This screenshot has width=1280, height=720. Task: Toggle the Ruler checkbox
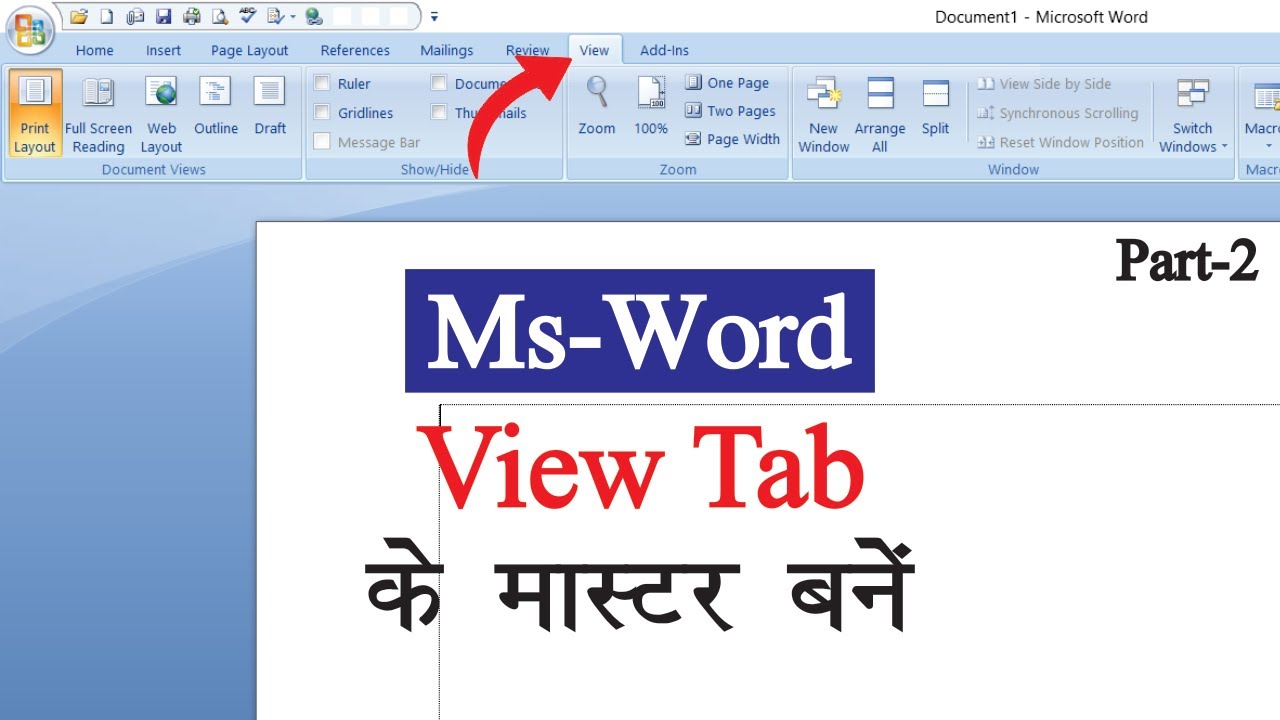click(x=322, y=84)
